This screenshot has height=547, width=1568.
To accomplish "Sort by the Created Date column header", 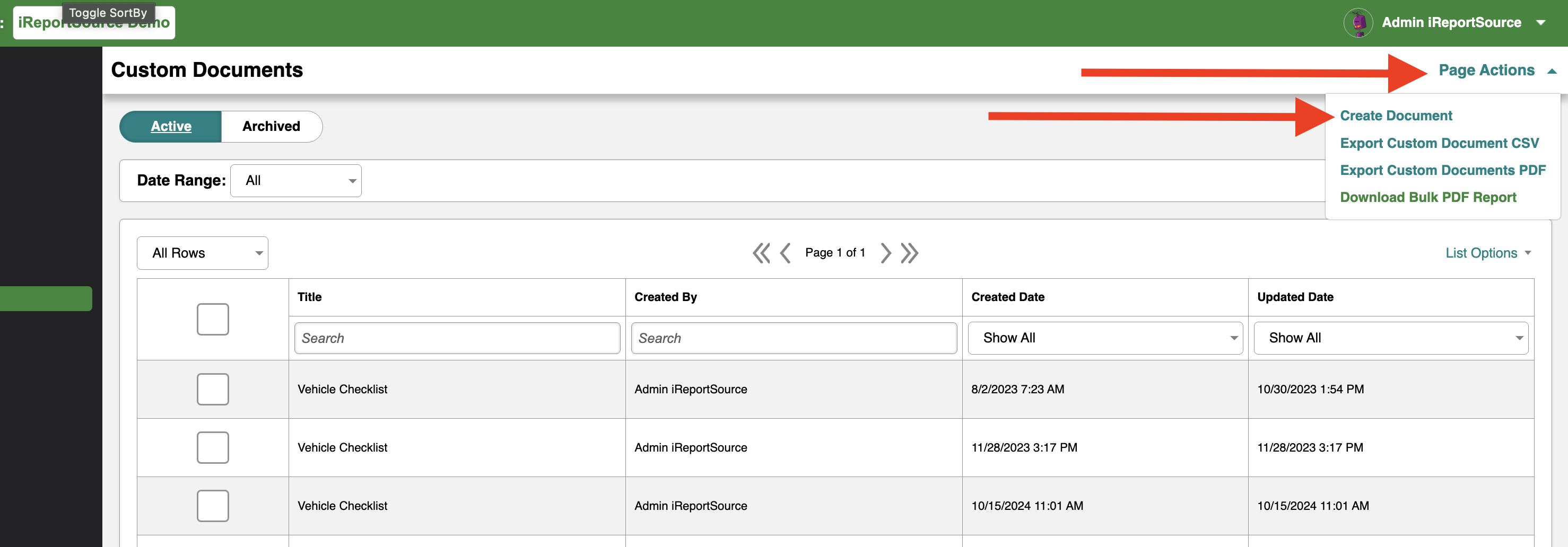I will (x=1007, y=297).
